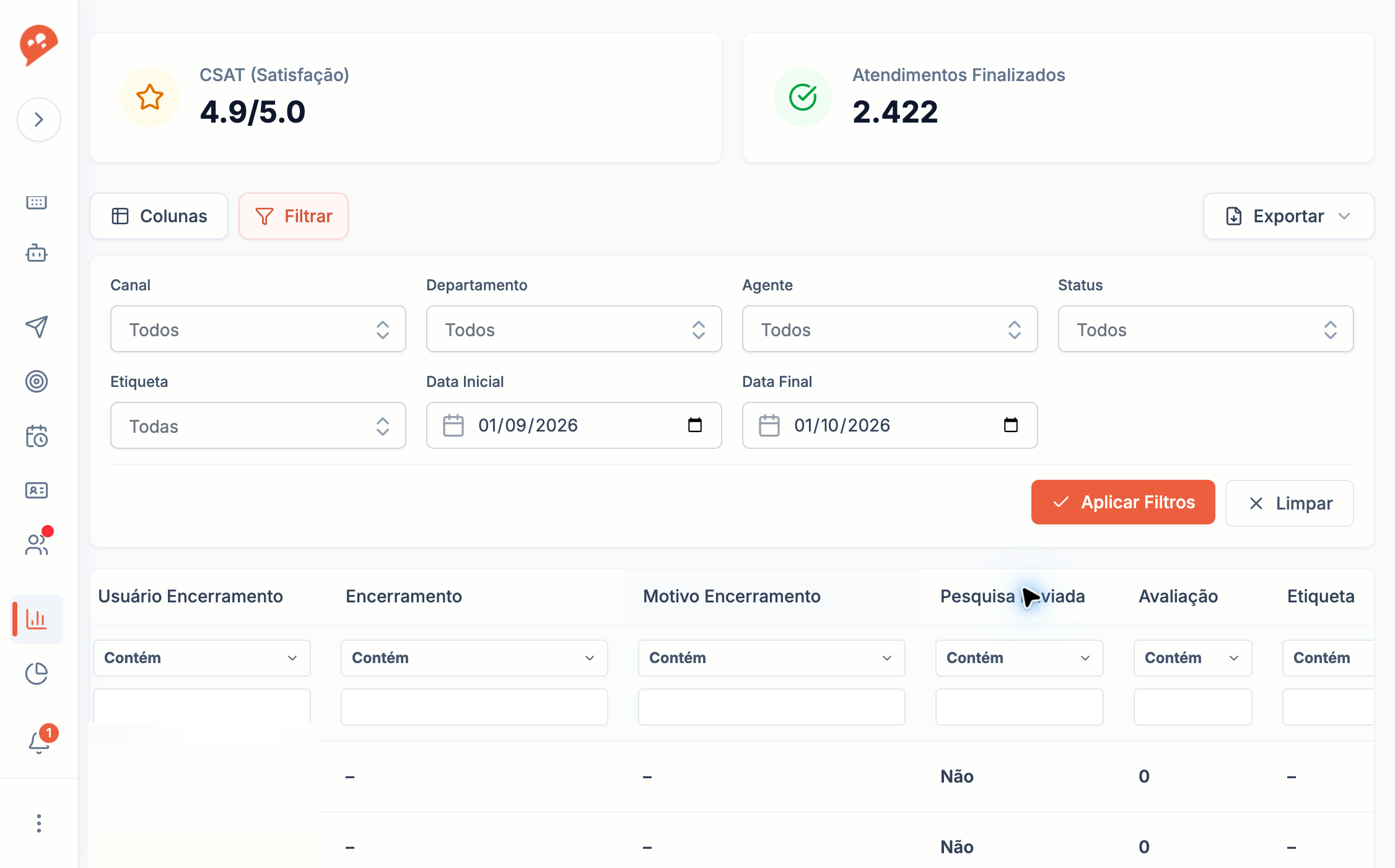Open Contém operator for Motivo Encerramento
Screen dimensions: 1395x868
(x=772, y=658)
